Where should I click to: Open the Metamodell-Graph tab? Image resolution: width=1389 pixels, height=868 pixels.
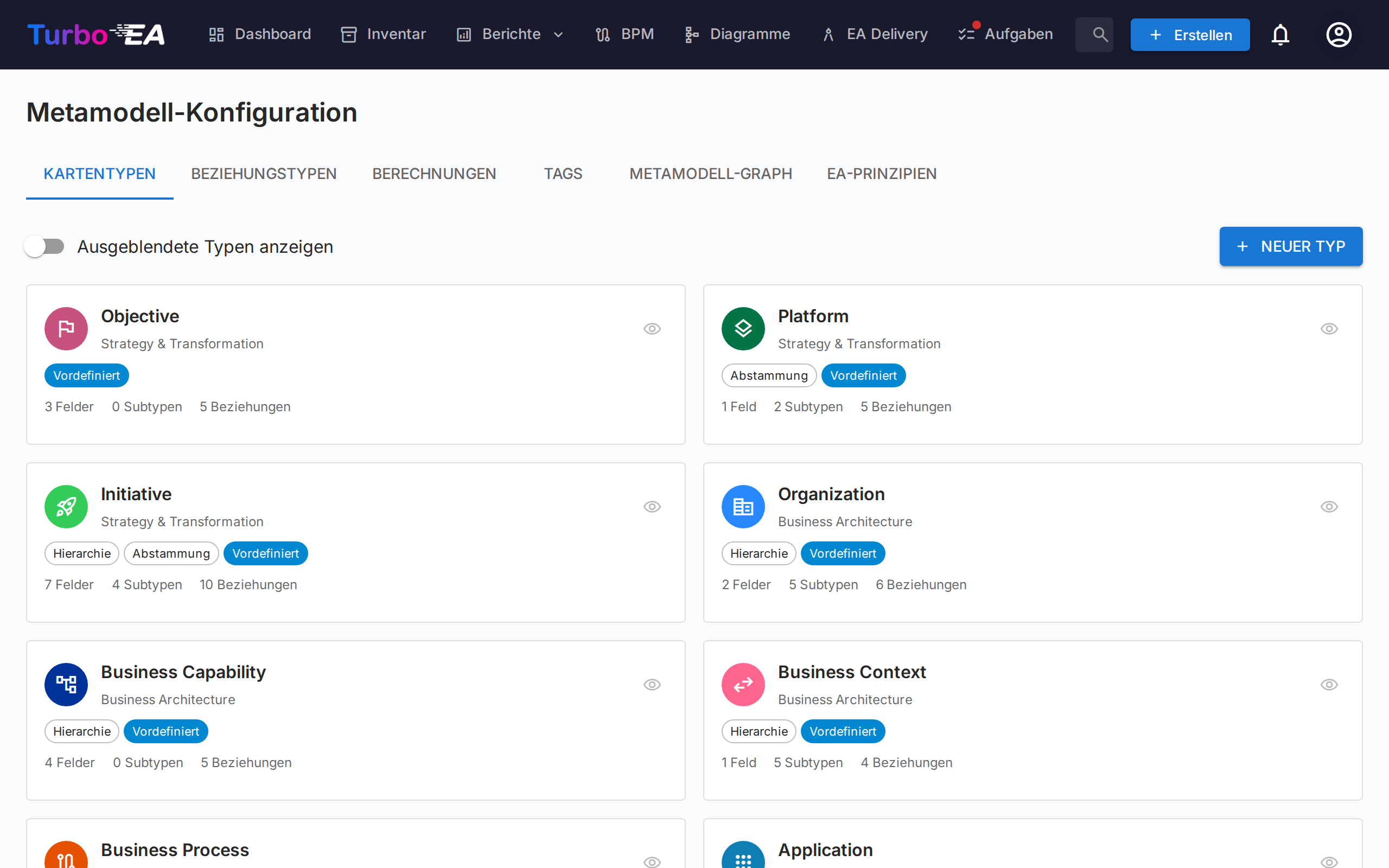[710, 174]
